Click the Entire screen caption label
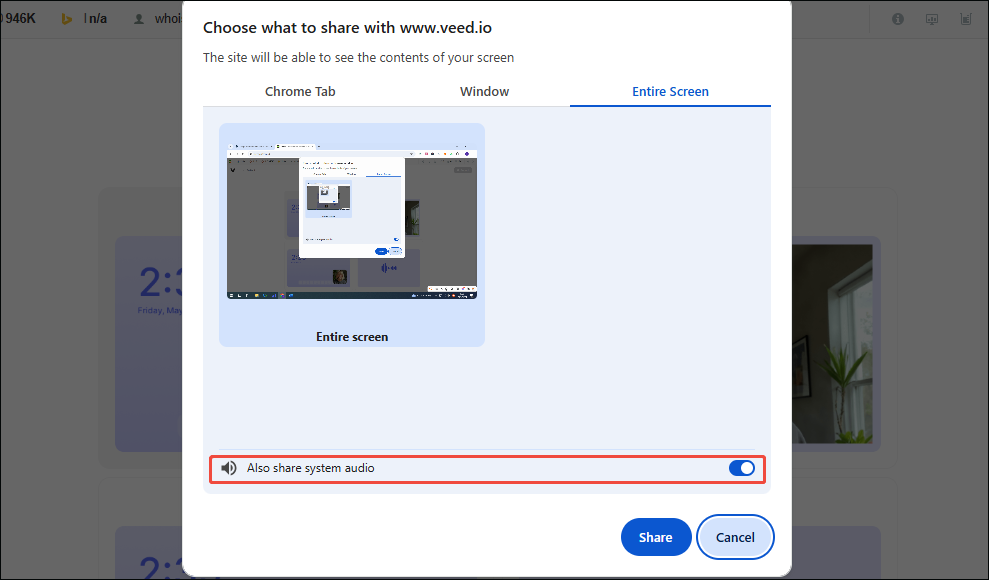Screen dimensions: 989x580 [x=351, y=337]
